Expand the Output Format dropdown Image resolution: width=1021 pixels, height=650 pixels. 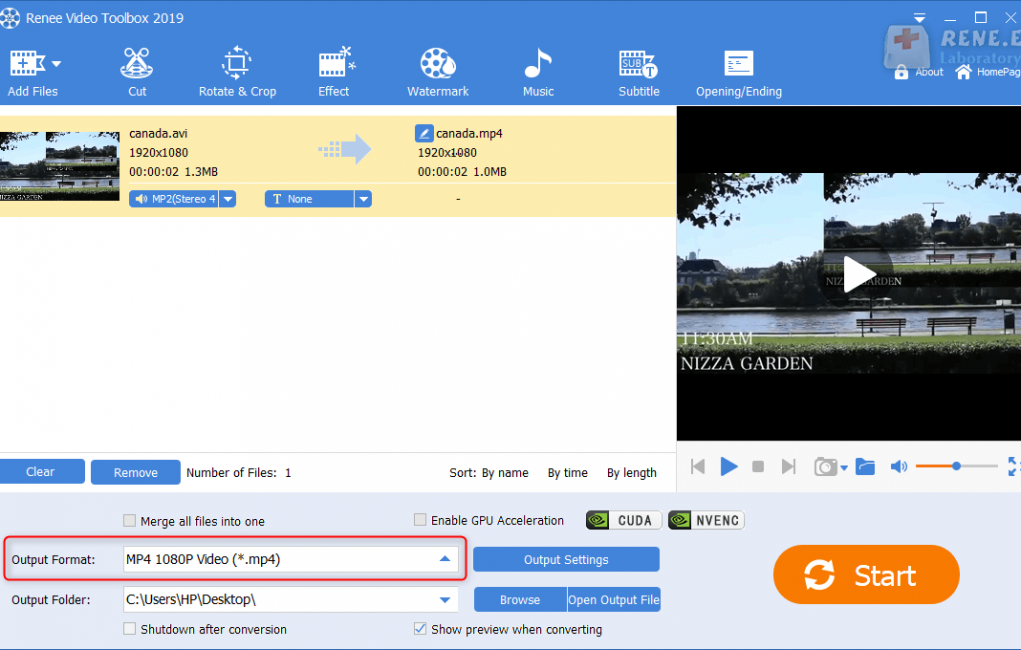click(445, 559)
